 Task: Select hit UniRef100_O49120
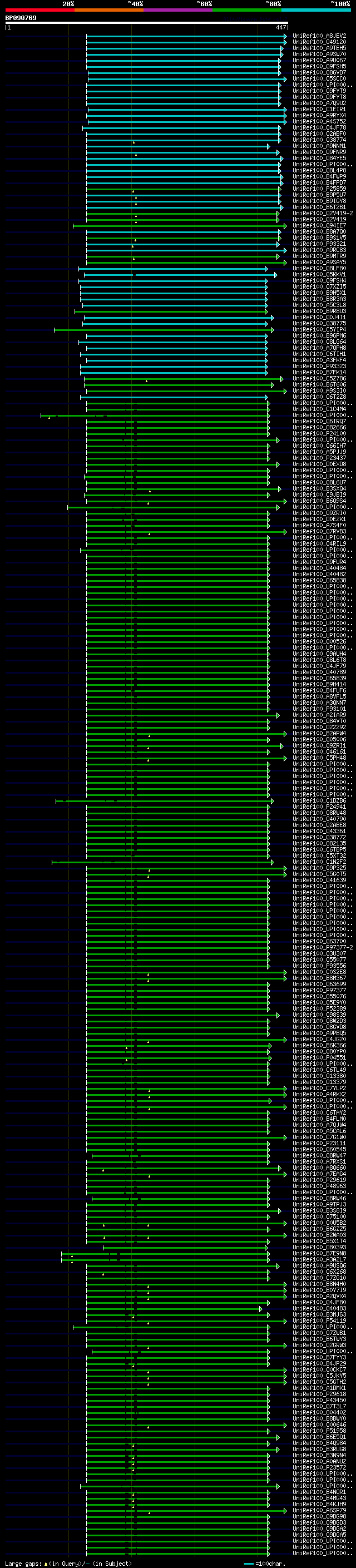tap(319, 42)
